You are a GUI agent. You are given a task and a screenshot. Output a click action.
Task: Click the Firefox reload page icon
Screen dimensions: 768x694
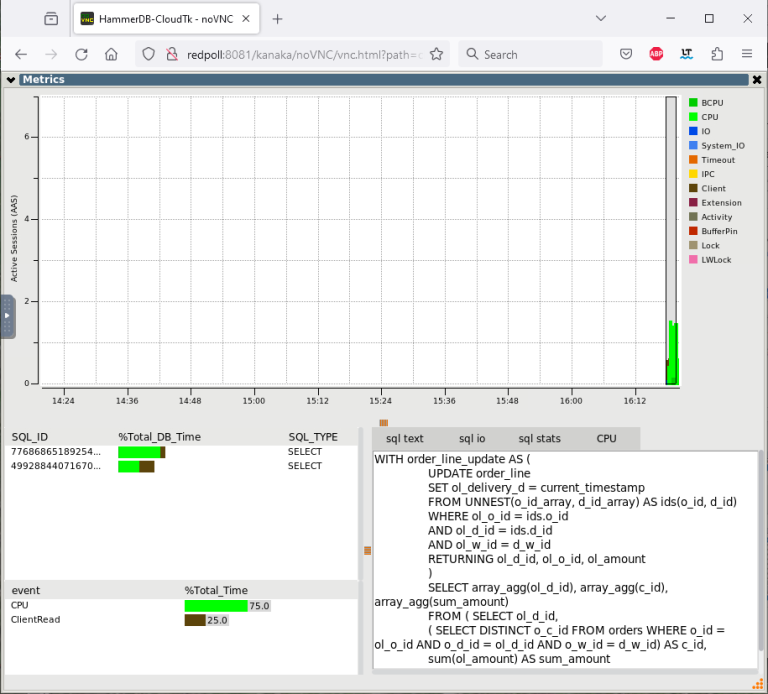(x=82, y=54)
